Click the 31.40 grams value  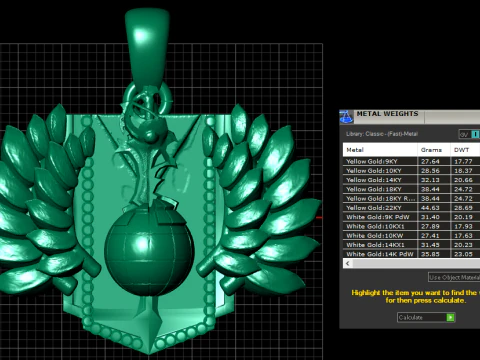pyautogui.click(x=430, y=217)
